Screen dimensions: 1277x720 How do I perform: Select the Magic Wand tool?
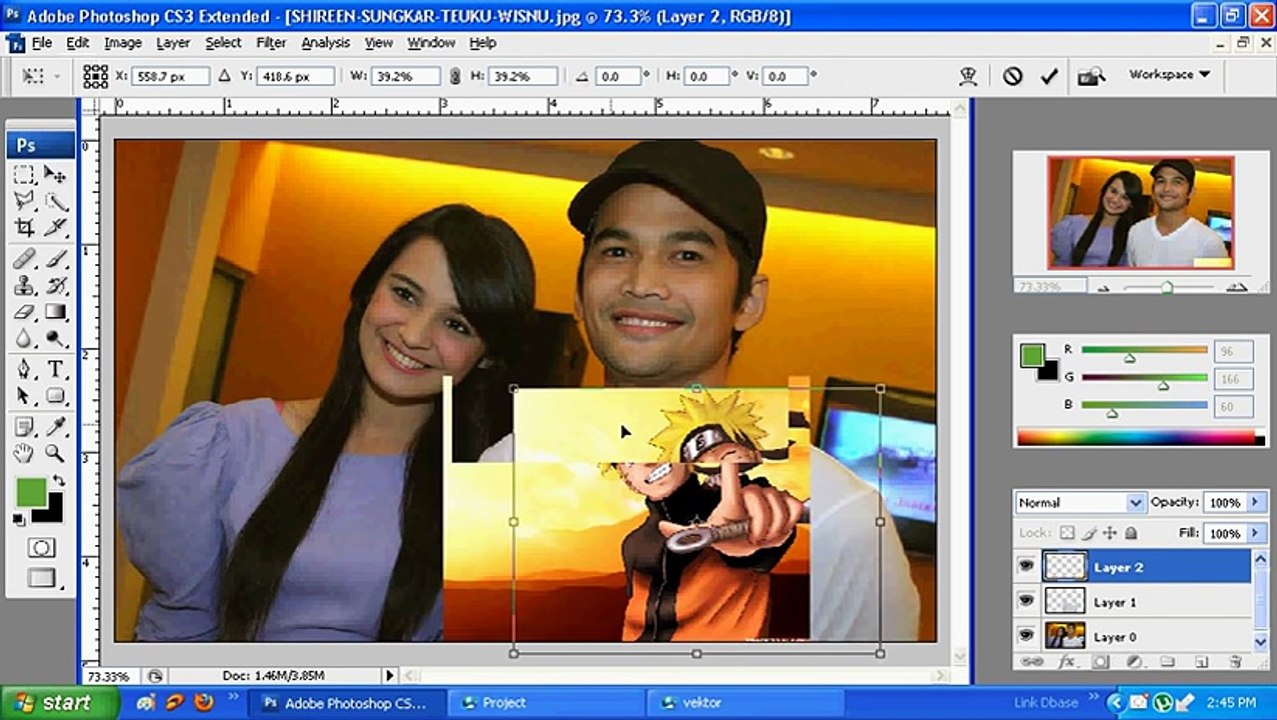pyautogui.click(x=55, y=201)
